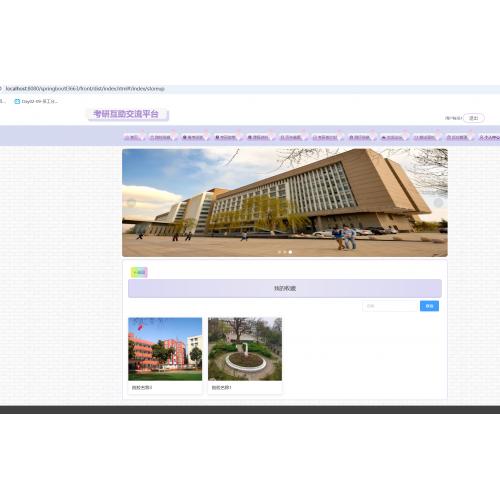Open the second navigation menu item
Image resolution: width=500 pixels, height=500 pixels.
[161, 137]
